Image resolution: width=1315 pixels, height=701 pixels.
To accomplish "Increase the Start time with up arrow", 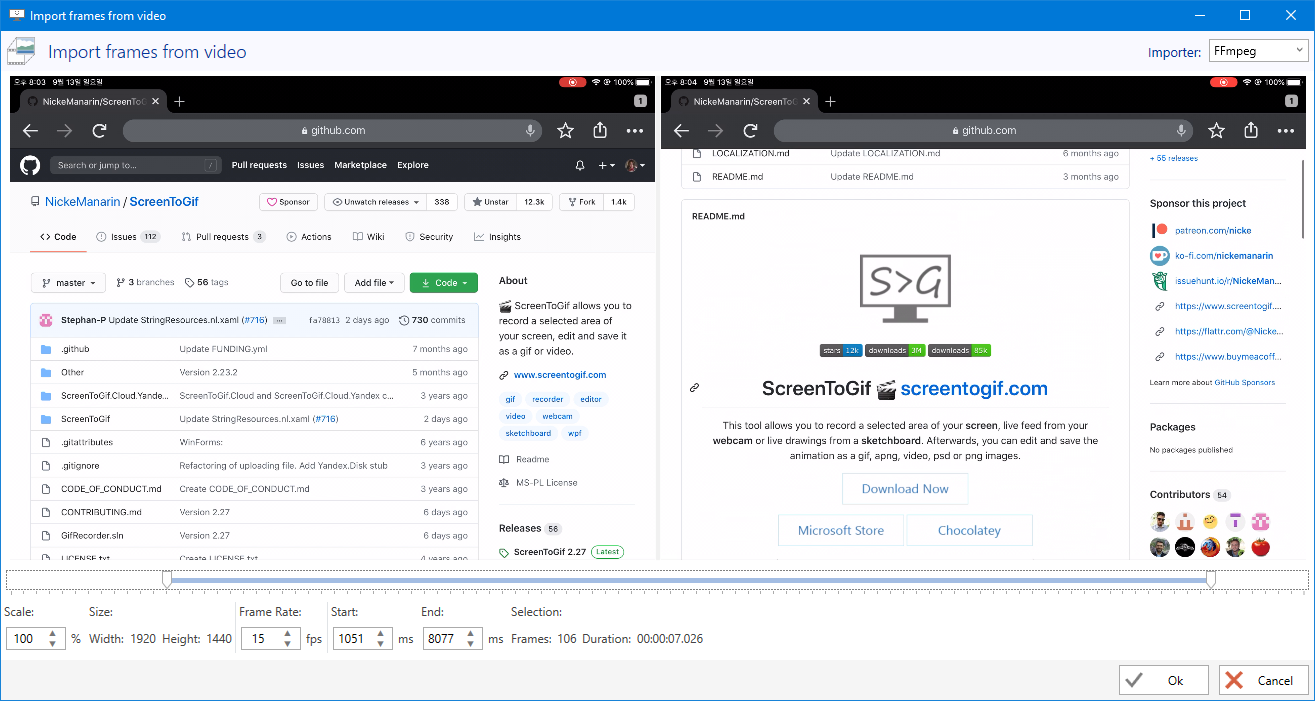I will tap(380, 633).
